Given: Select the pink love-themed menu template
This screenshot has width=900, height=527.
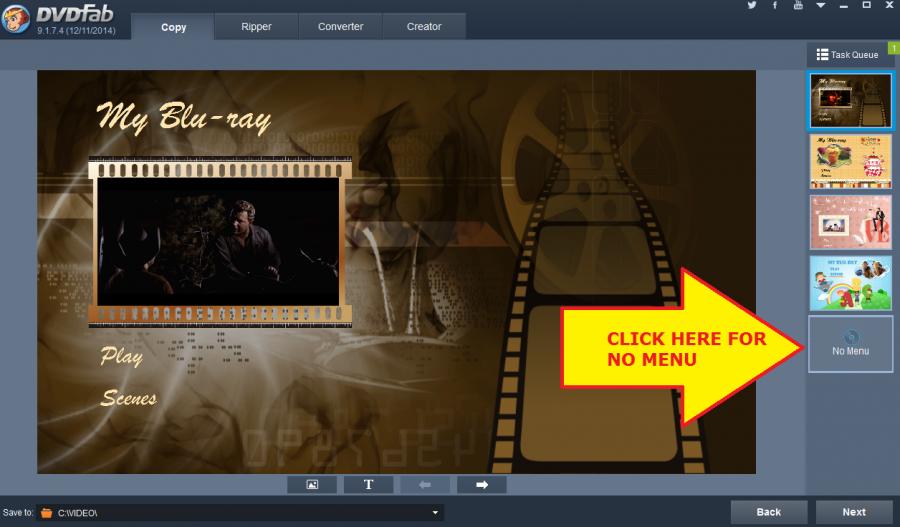Looking at the screenshot, I should (851, 222).
